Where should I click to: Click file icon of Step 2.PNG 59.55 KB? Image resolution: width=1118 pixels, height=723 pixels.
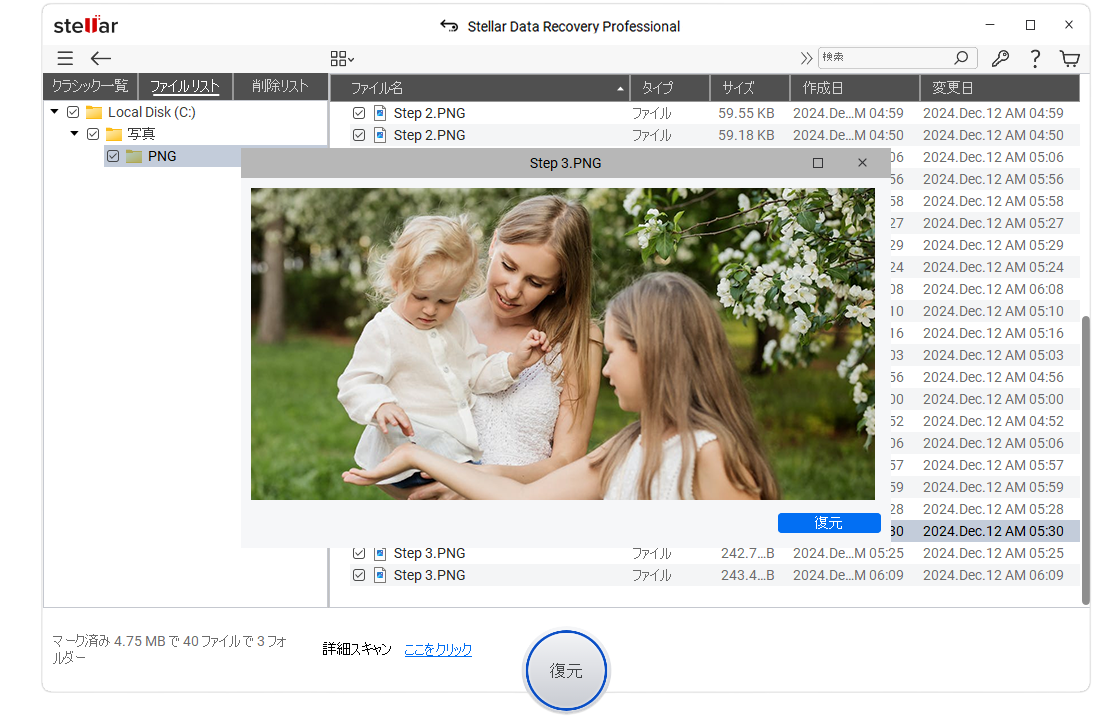click(x=381, y=113)
